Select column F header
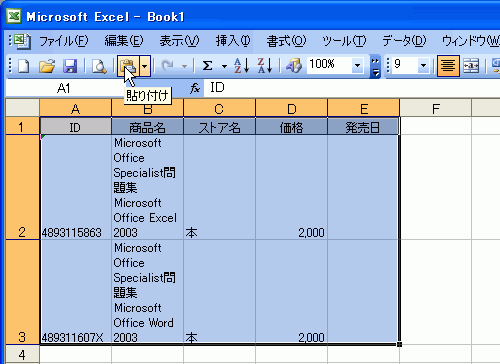500x364 pixels. [436, 109]
